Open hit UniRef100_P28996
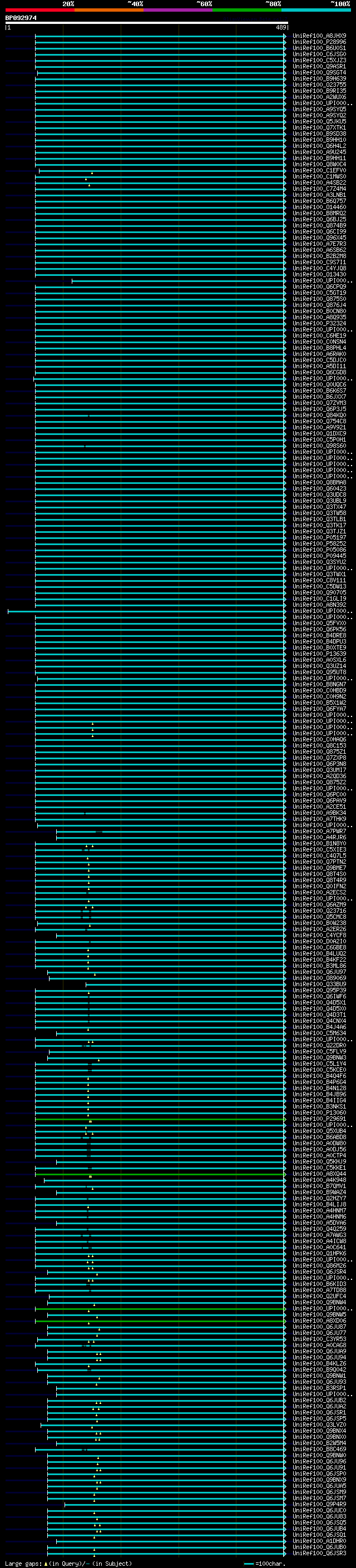 (319, 42)
